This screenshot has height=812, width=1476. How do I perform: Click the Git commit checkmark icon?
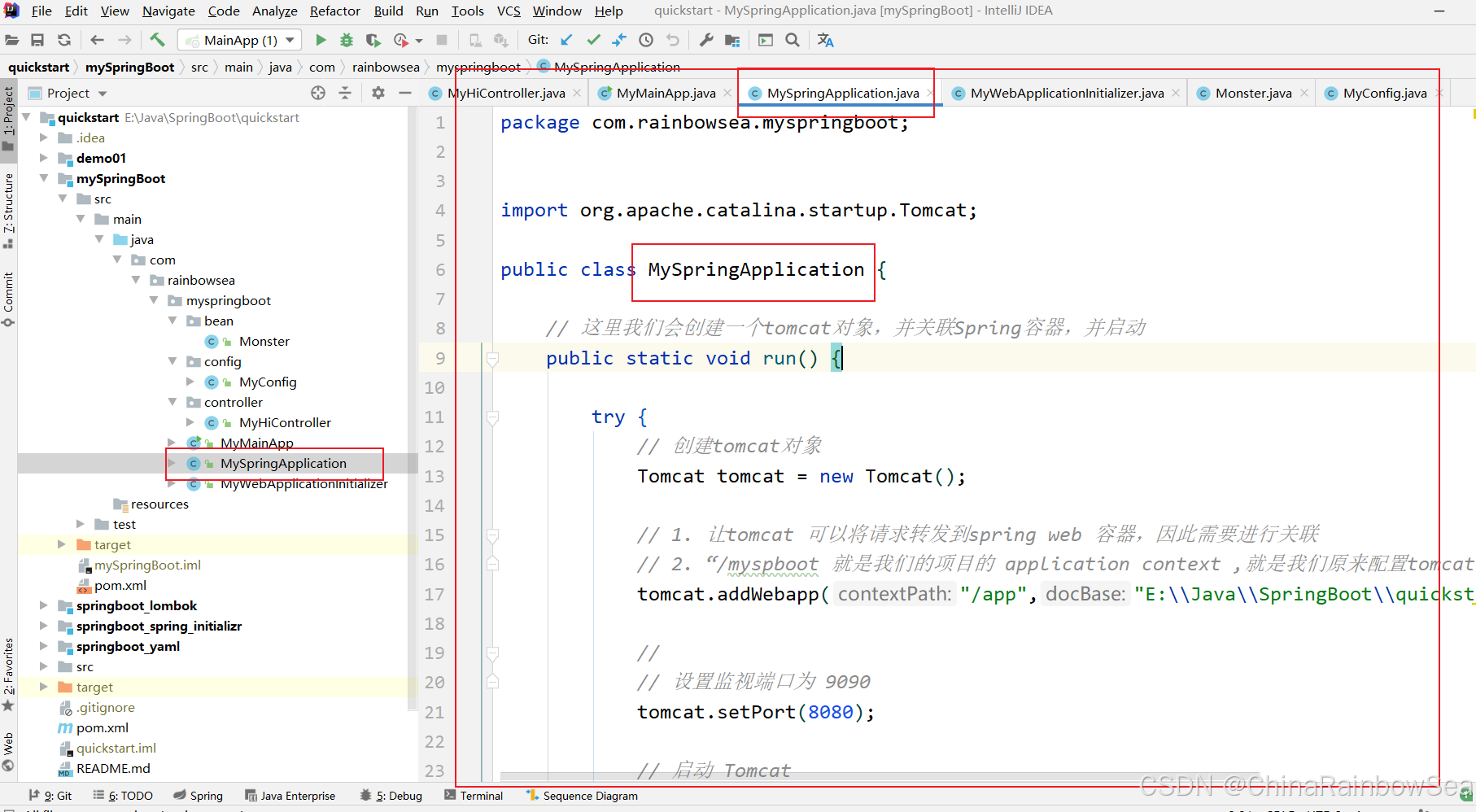pos(594,40)
